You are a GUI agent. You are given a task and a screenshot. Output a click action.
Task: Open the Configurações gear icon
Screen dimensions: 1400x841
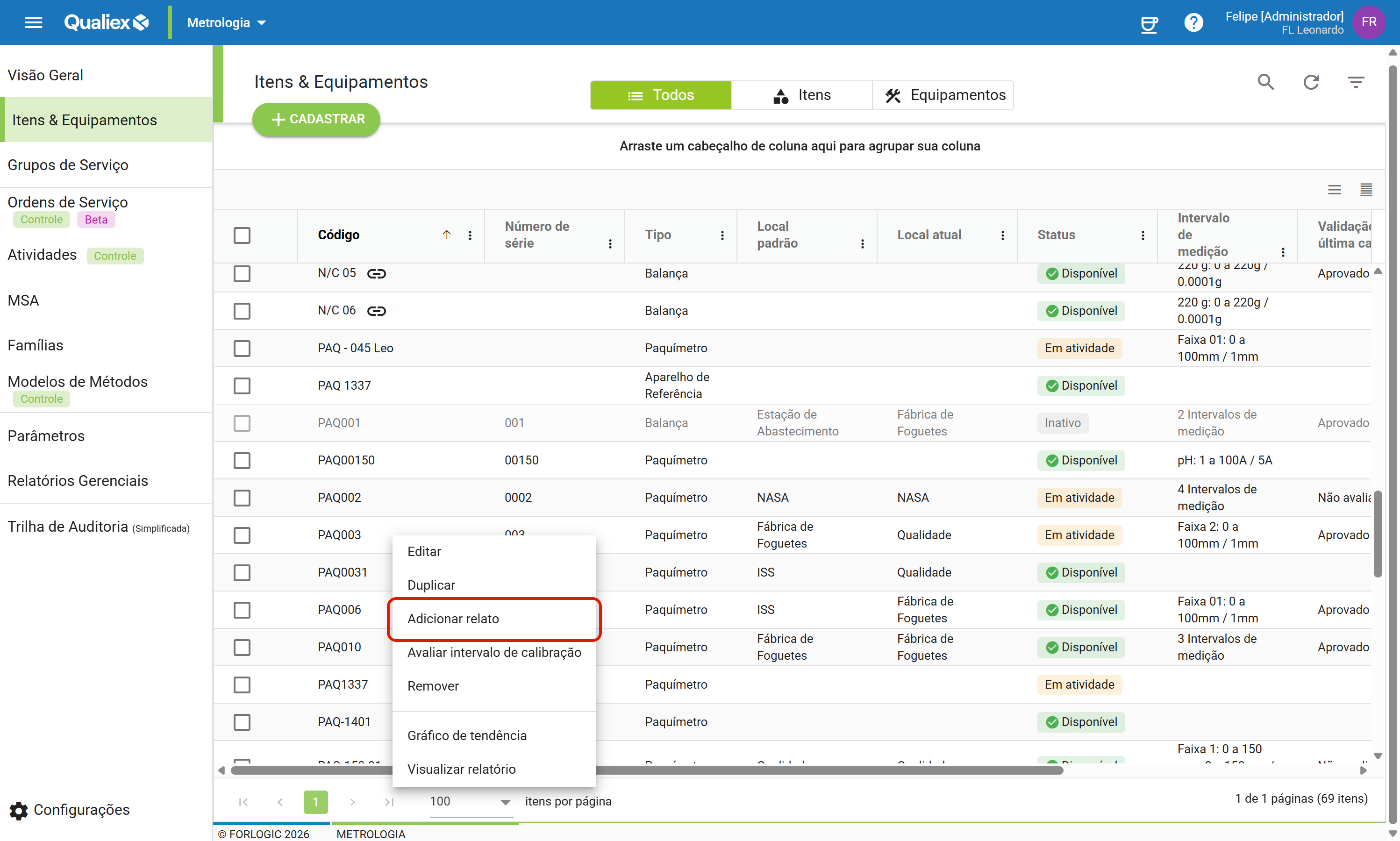(x=19, y=811)
